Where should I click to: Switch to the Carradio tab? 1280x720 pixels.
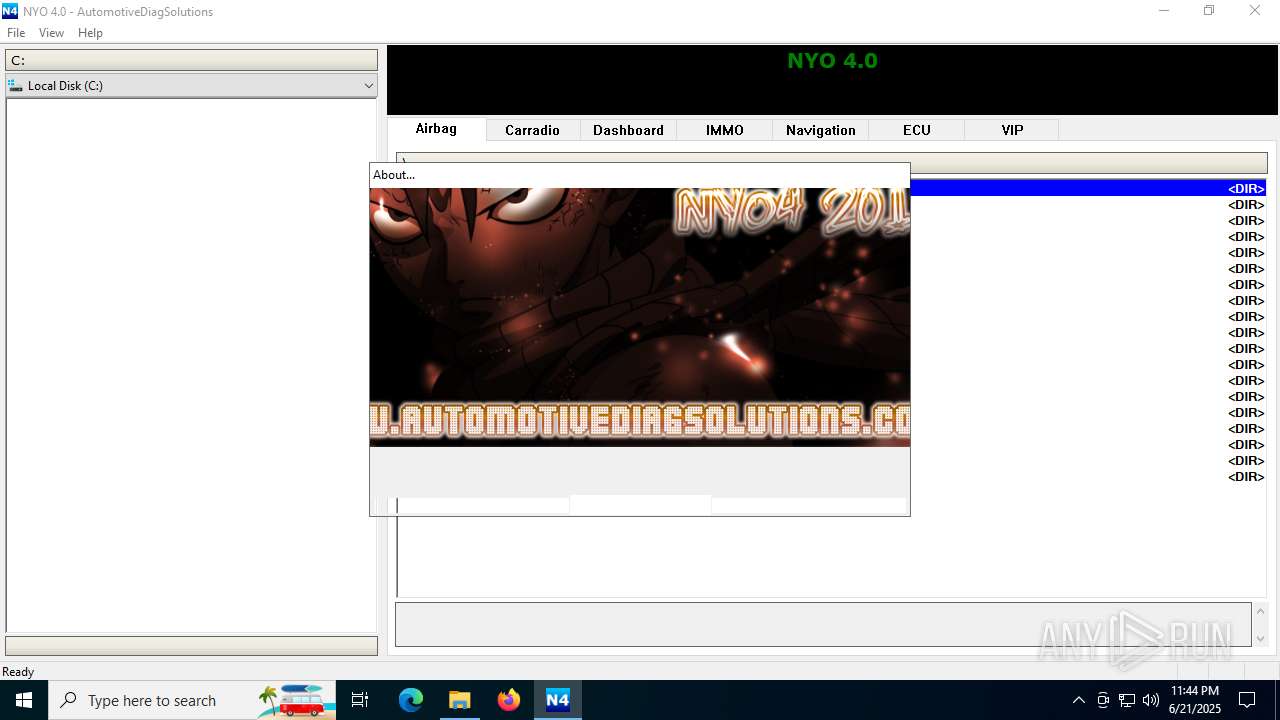point(532,130)
